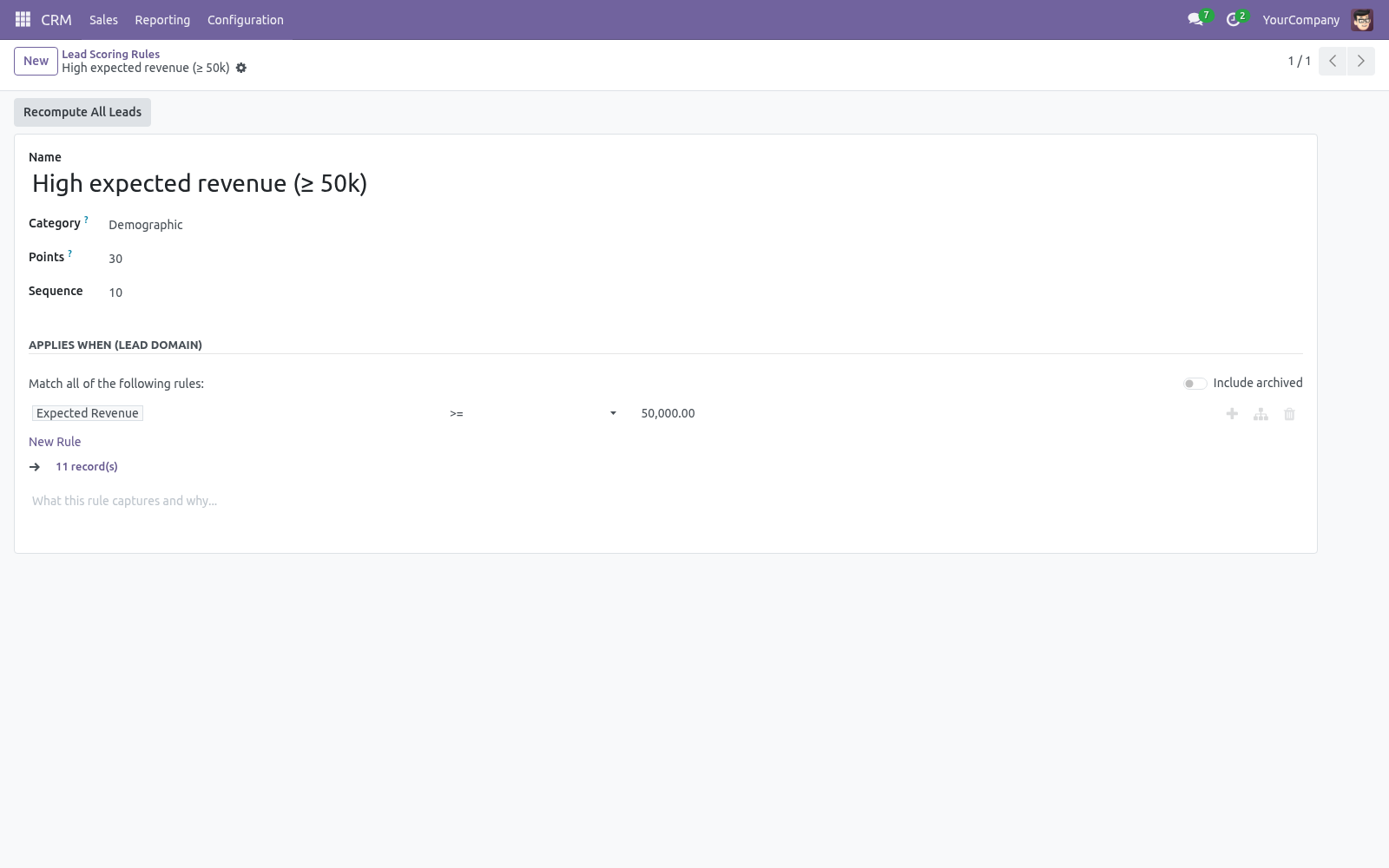The width and height of the screenshot is (1389, 868).
Task: Click the CRM app title
Action: tap(56, 19)
